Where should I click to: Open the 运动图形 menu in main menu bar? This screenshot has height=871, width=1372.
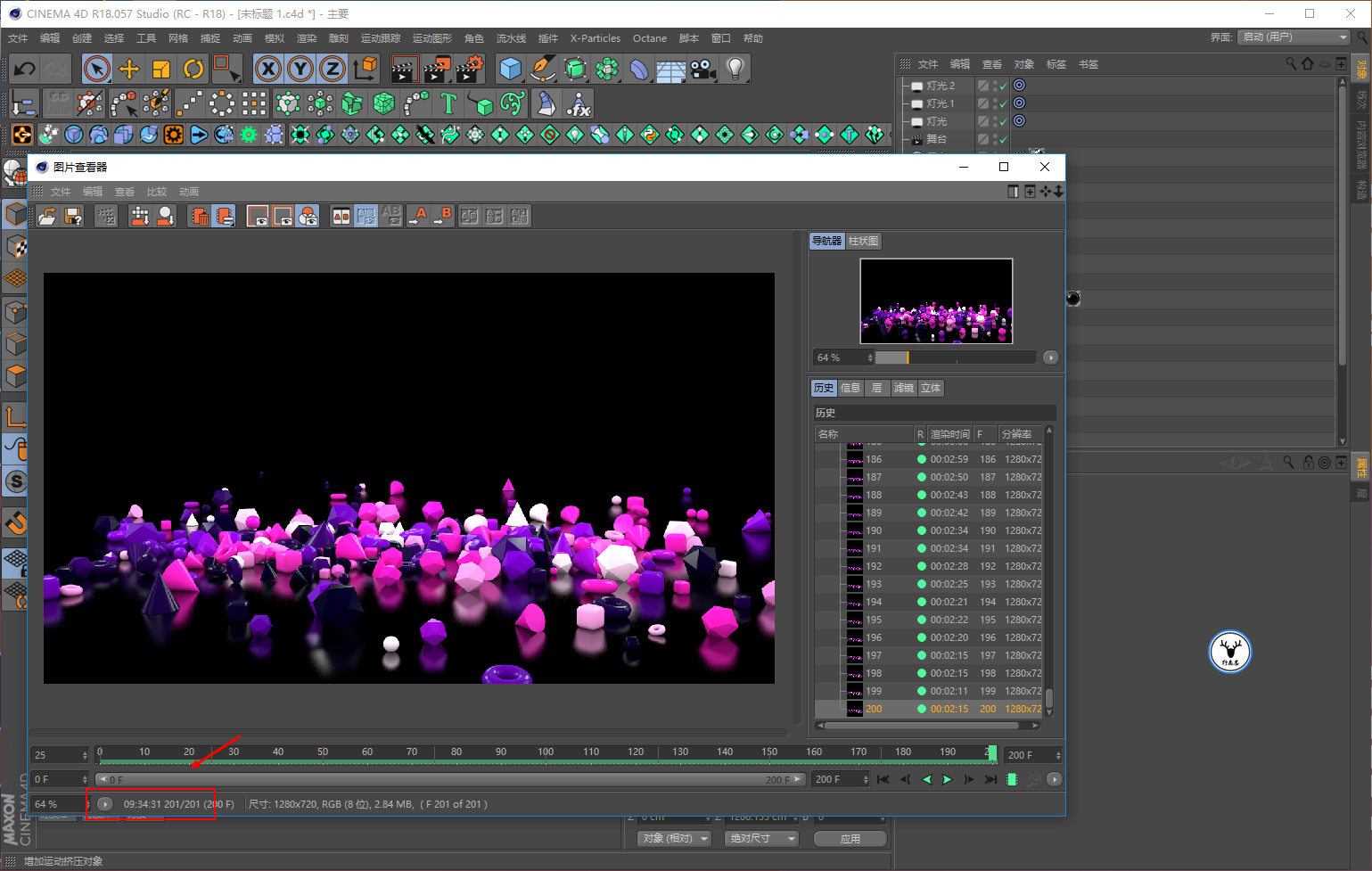coord(431,38)
